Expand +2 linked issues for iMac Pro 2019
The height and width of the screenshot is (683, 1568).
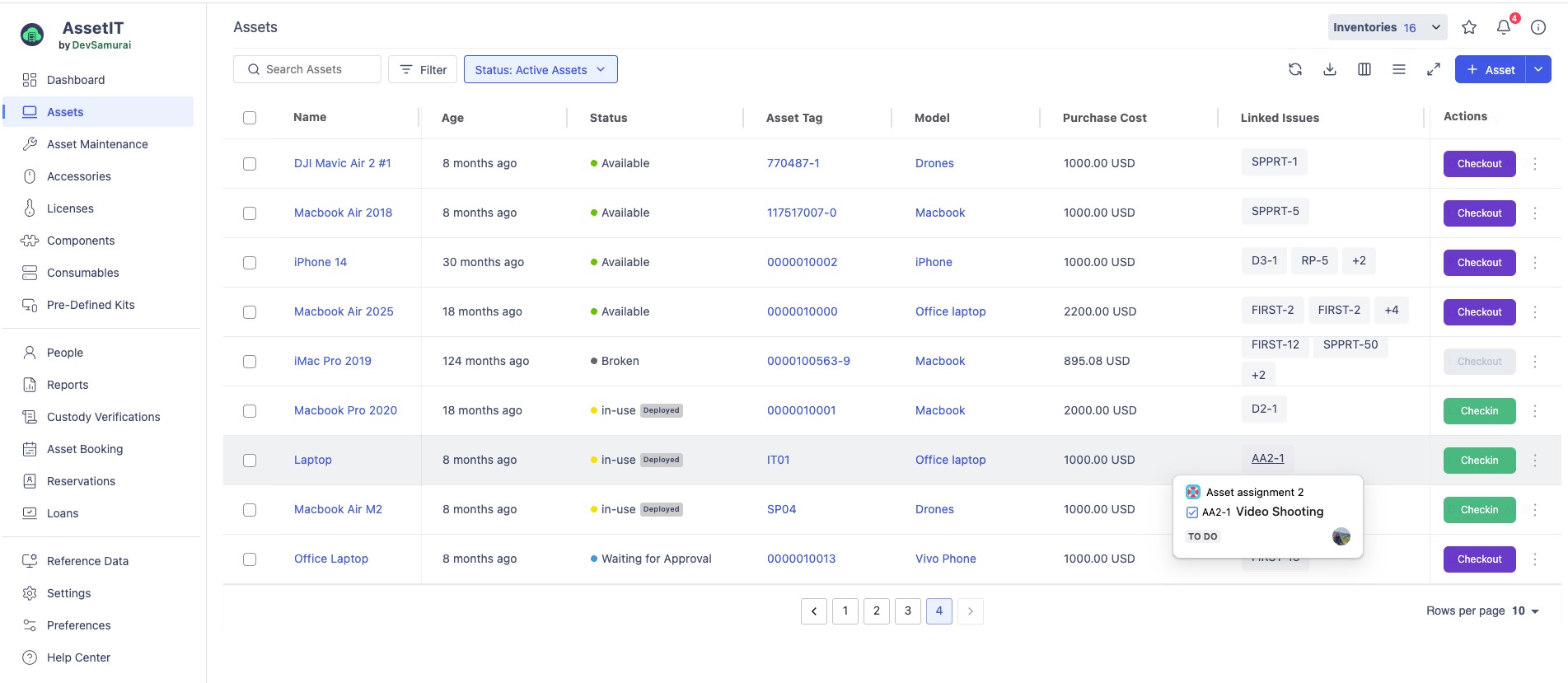tap(1258, 375)
